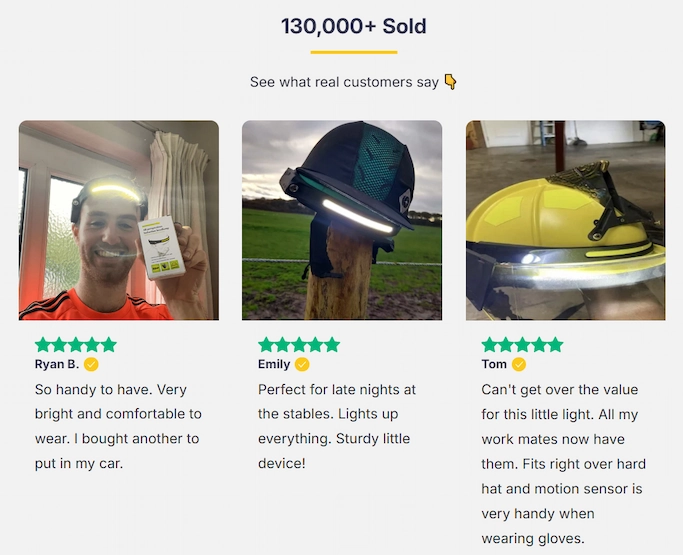Click the verified badge next to Emily
Viewport: 683px width, 555px height.
point(303,364)
